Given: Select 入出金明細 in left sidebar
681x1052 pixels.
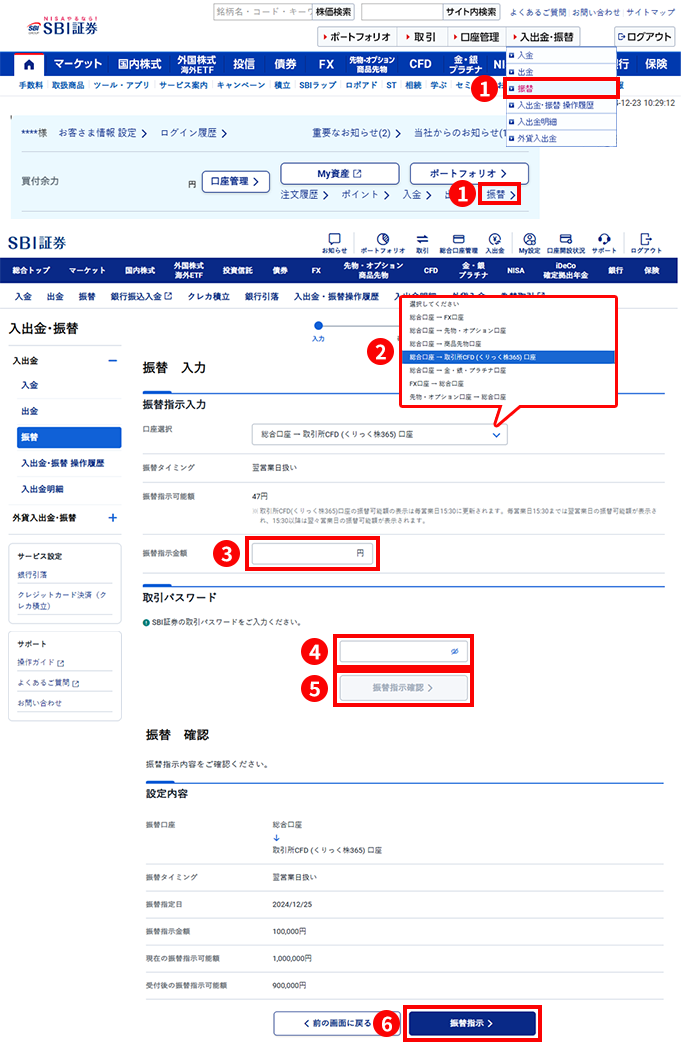Looking at the screenshot, I should pyautogui.click(x=42, y=489).
